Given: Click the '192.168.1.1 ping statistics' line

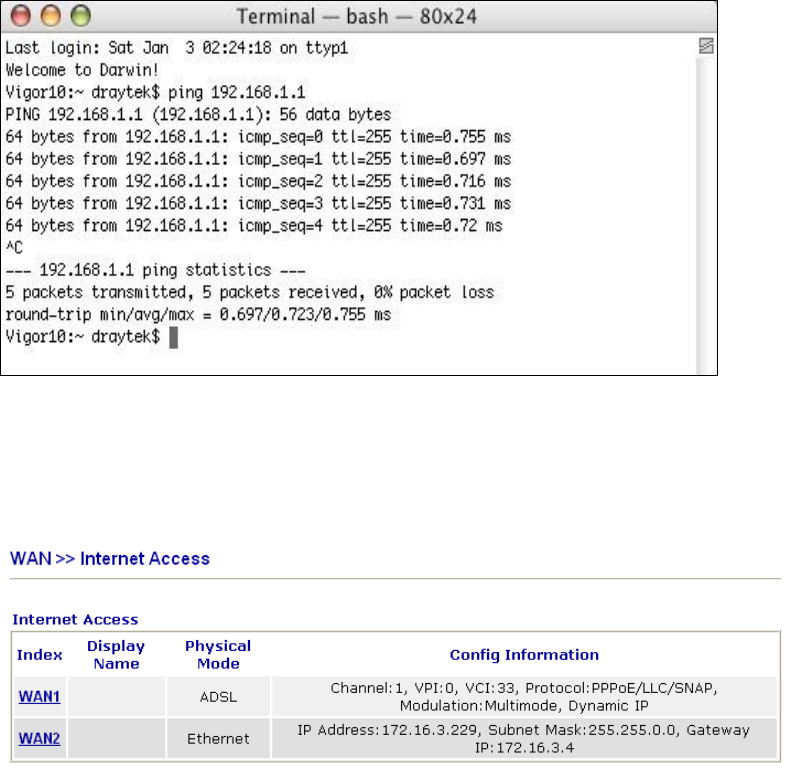Looking at the screenshot, I should 155,271.
